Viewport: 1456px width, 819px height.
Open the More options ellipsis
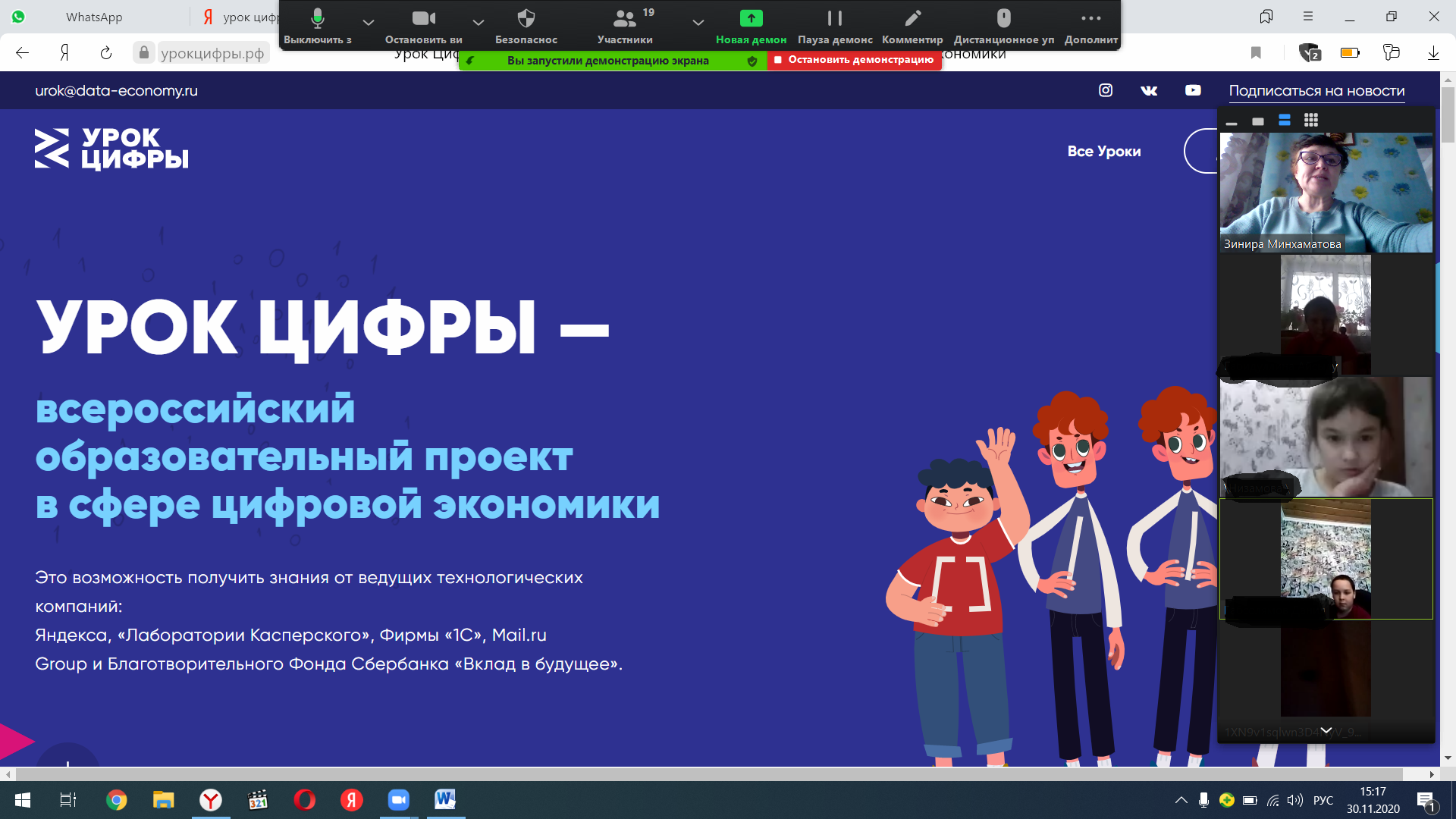tap(1090, 19)
